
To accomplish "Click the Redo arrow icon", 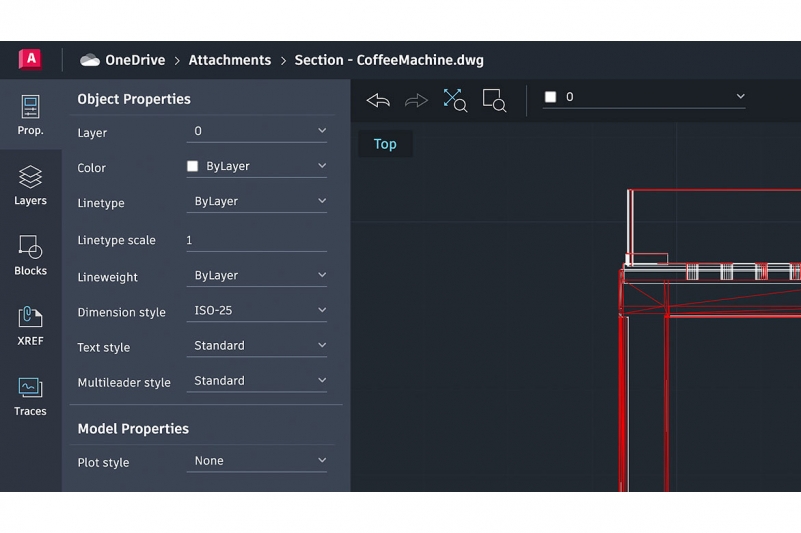I will coord(416,100).
